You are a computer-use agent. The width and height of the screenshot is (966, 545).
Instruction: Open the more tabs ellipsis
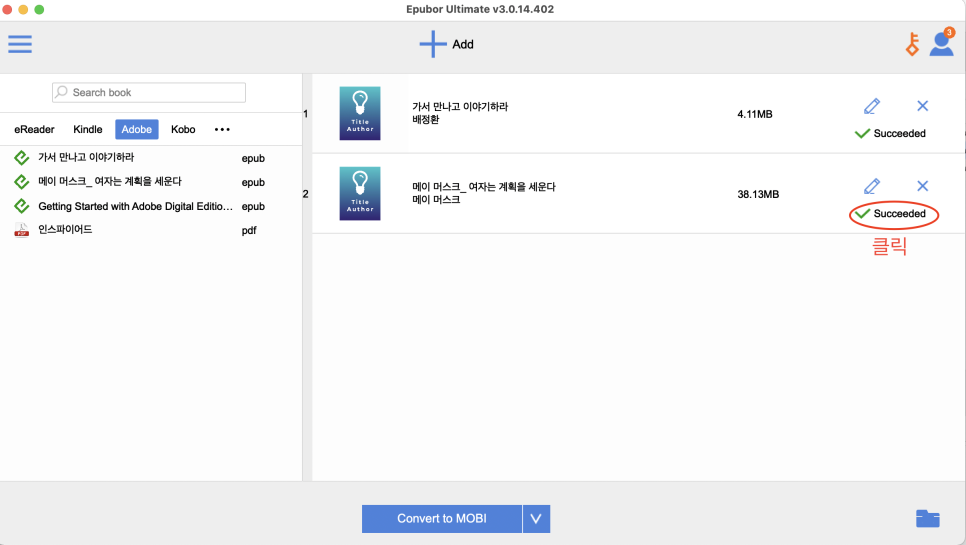pos(222,129)
